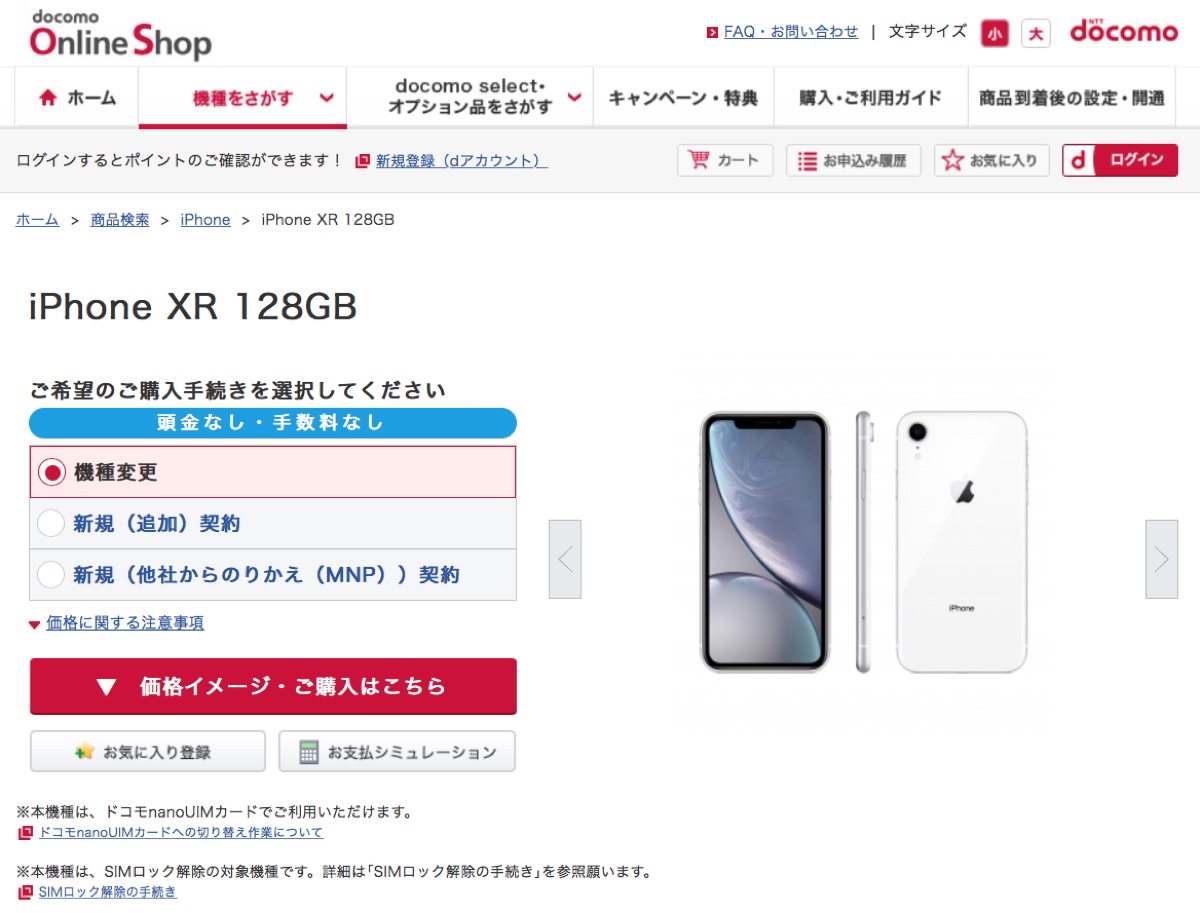
Task: Open the order history (お申込み履歴) list icon
Action: point(808,160)
